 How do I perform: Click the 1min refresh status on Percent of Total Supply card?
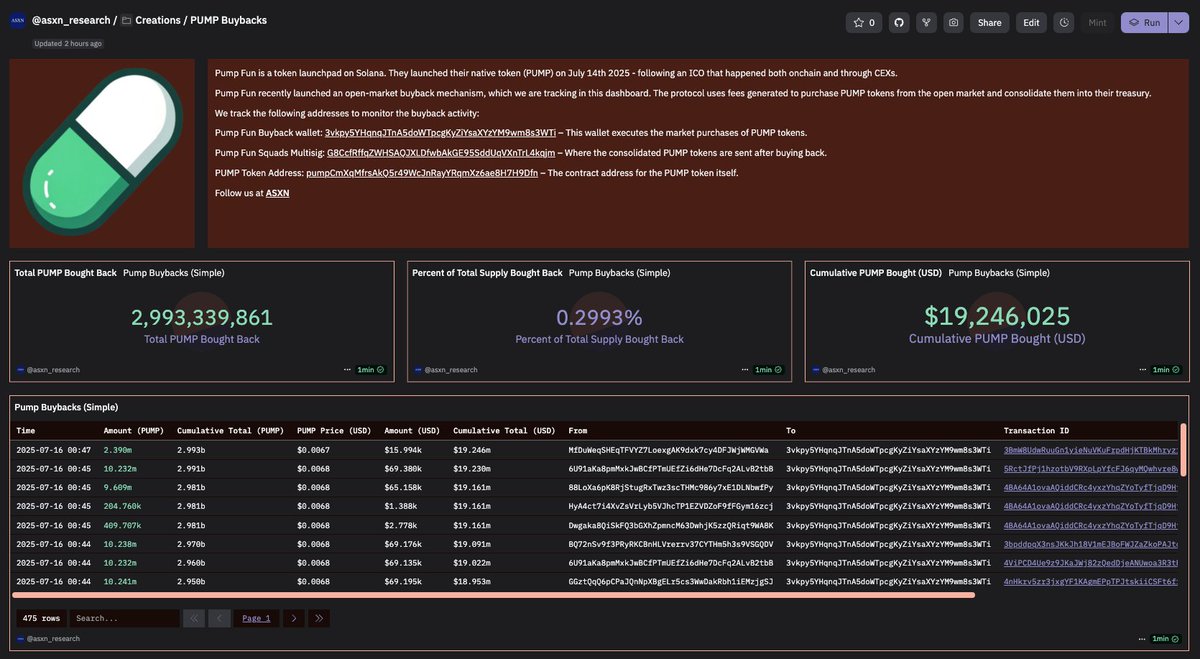coord(769,369)
